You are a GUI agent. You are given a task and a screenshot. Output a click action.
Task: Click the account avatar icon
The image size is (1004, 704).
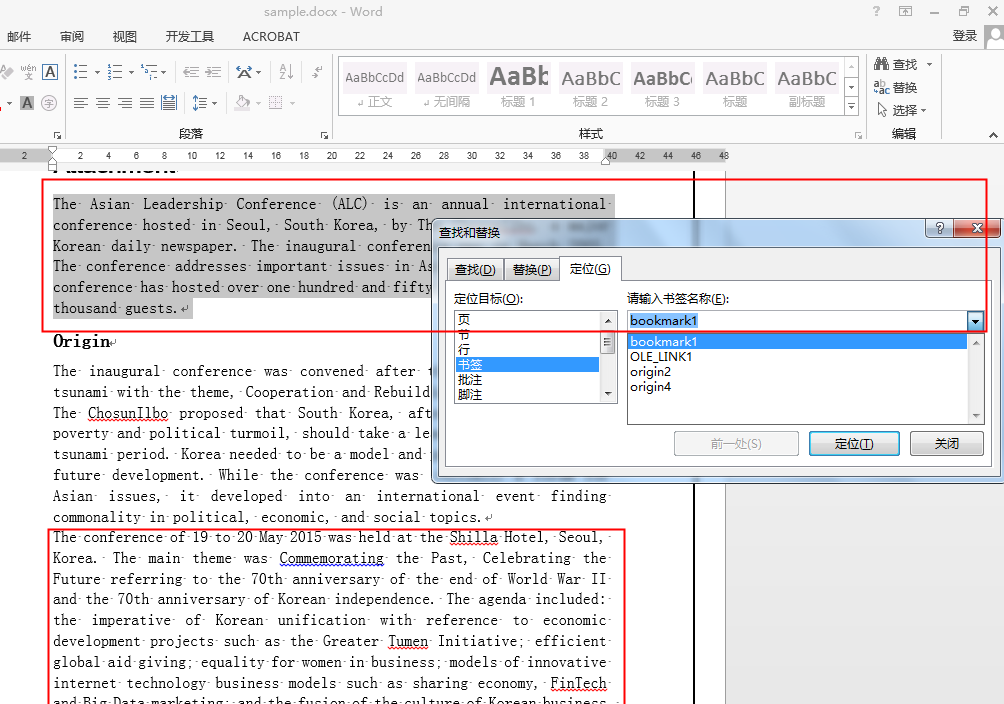[995, 35]
